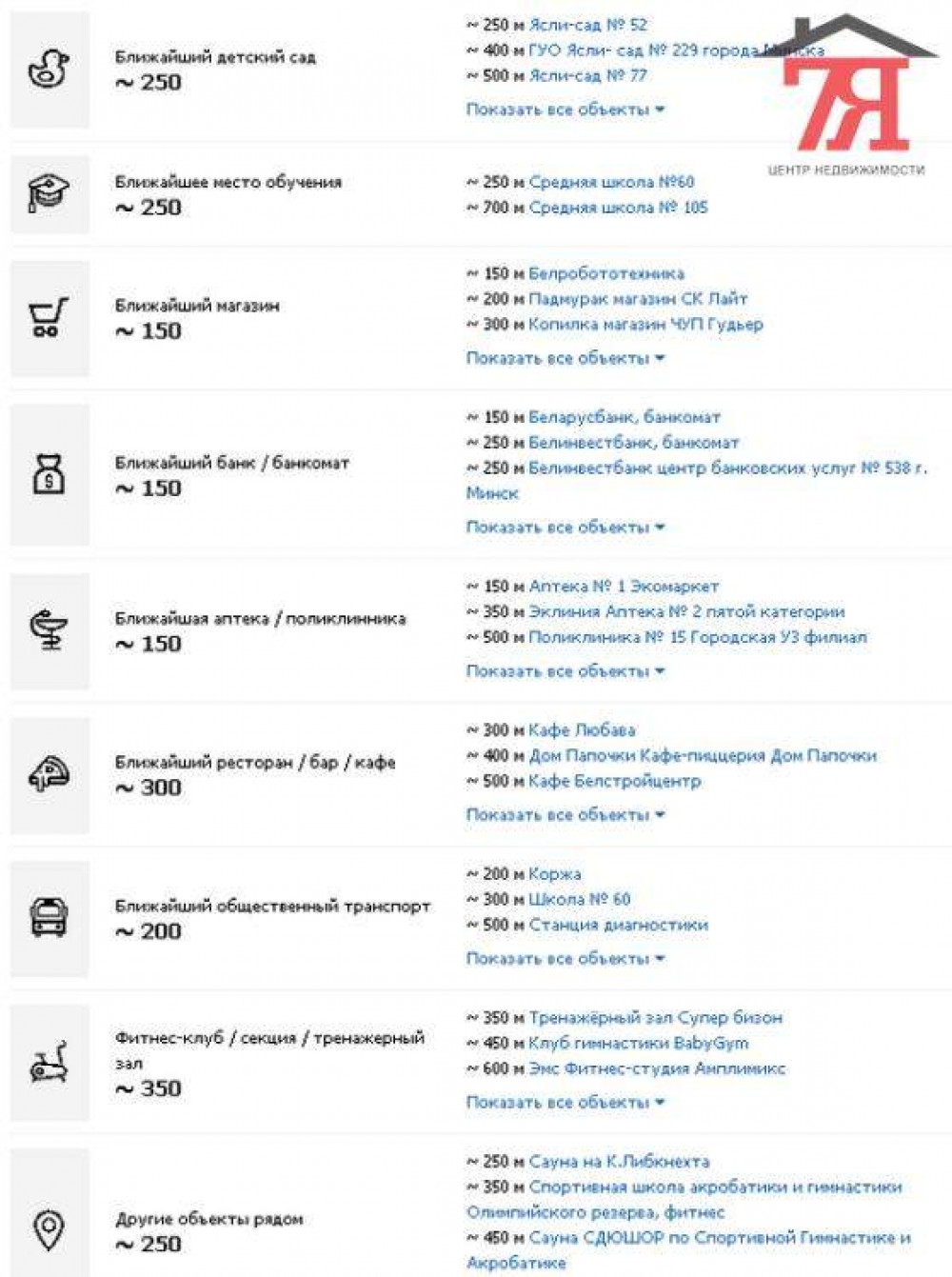
Task: Show all pharmacy and clinic objects
Action: click(x=565, y=670)
